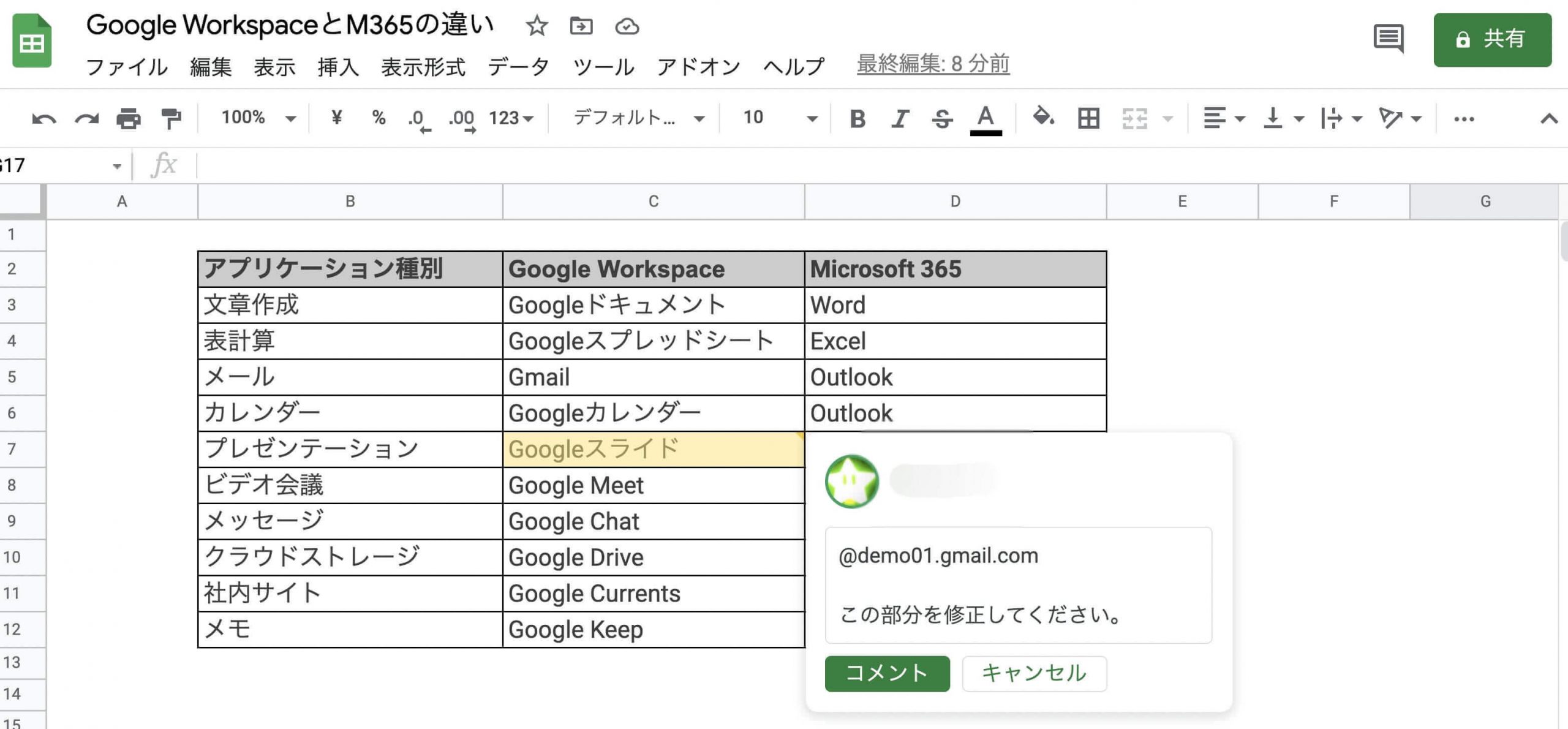Open the Google Sheets home icon
The width and height of the screenshot is (1568, 729).
coord(32,40)
